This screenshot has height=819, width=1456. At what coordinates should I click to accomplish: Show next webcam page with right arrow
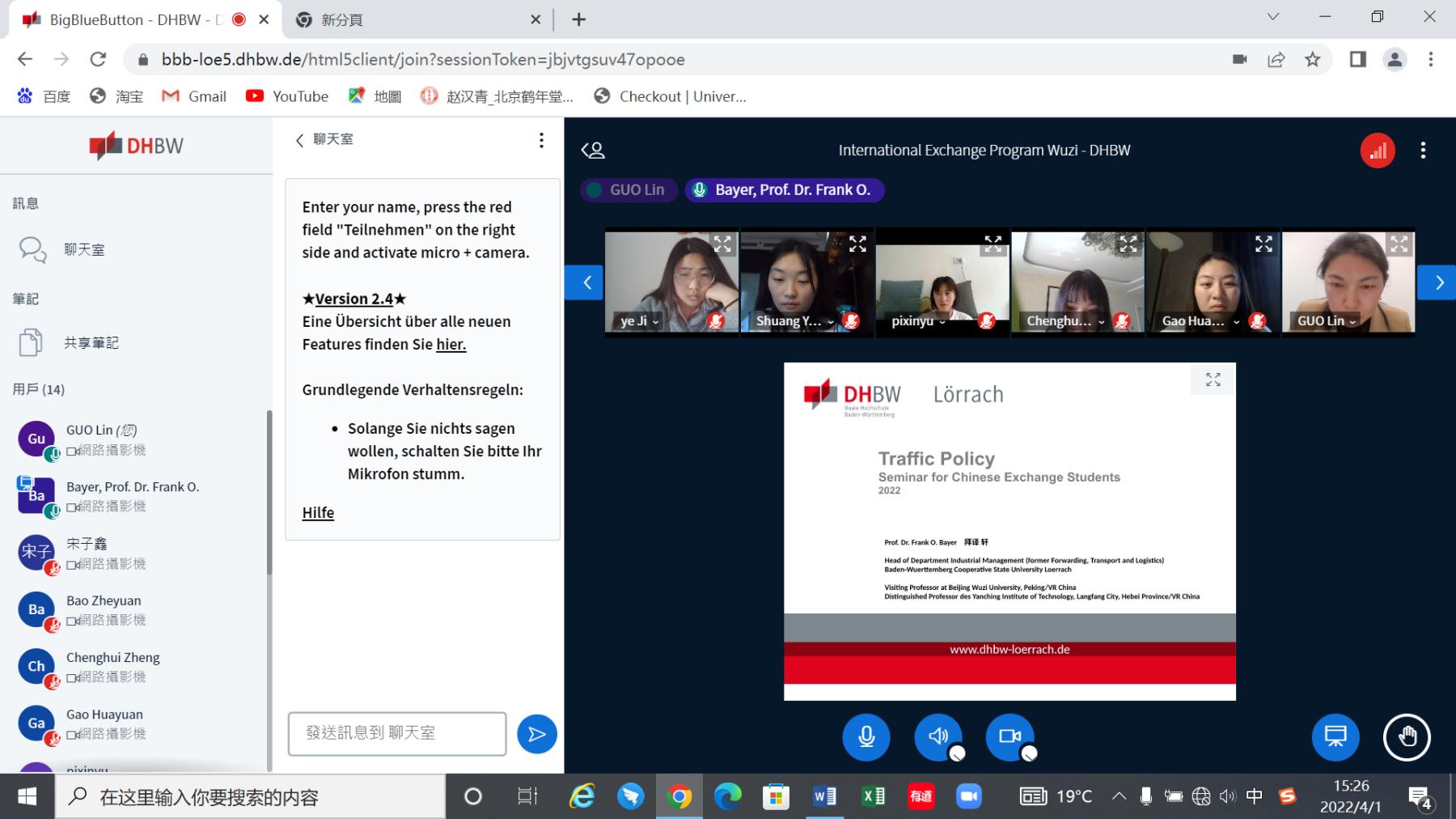pyautogui.click(x=1437, y=282)
